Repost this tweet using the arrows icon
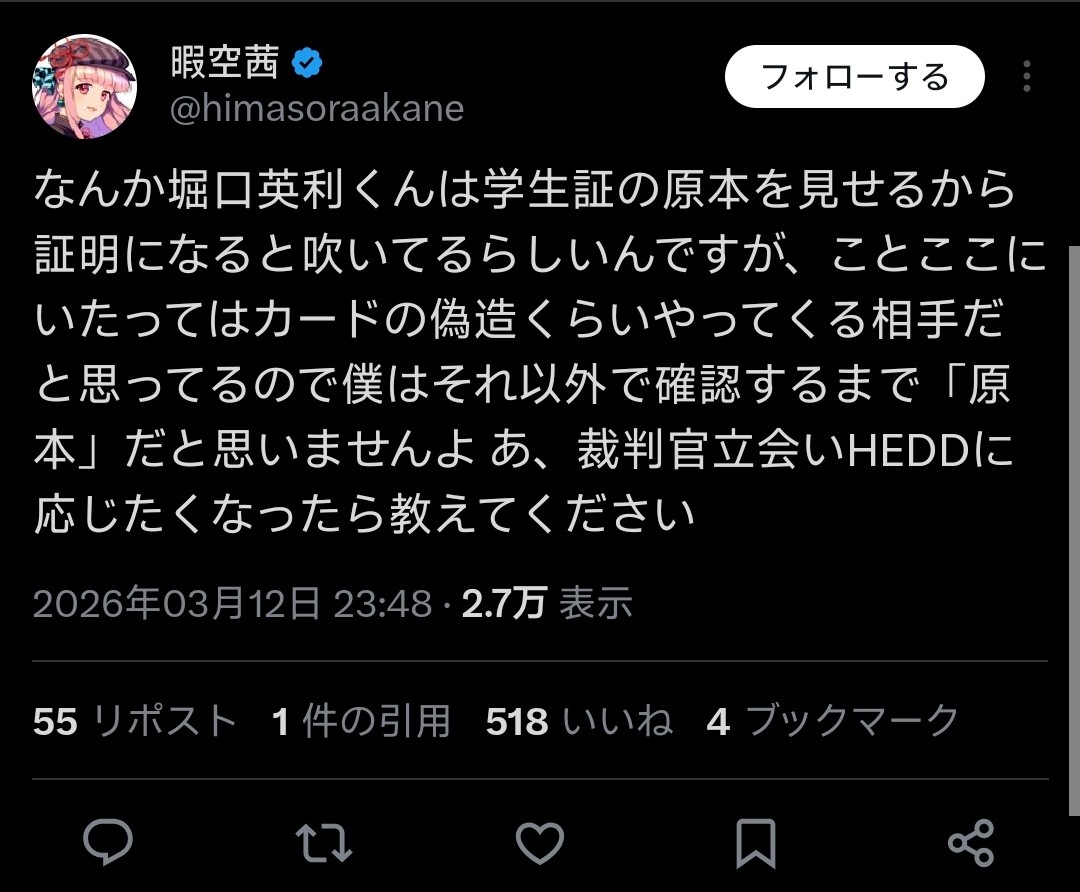Screen dimensions: 1080x892 tap(326, 843)
